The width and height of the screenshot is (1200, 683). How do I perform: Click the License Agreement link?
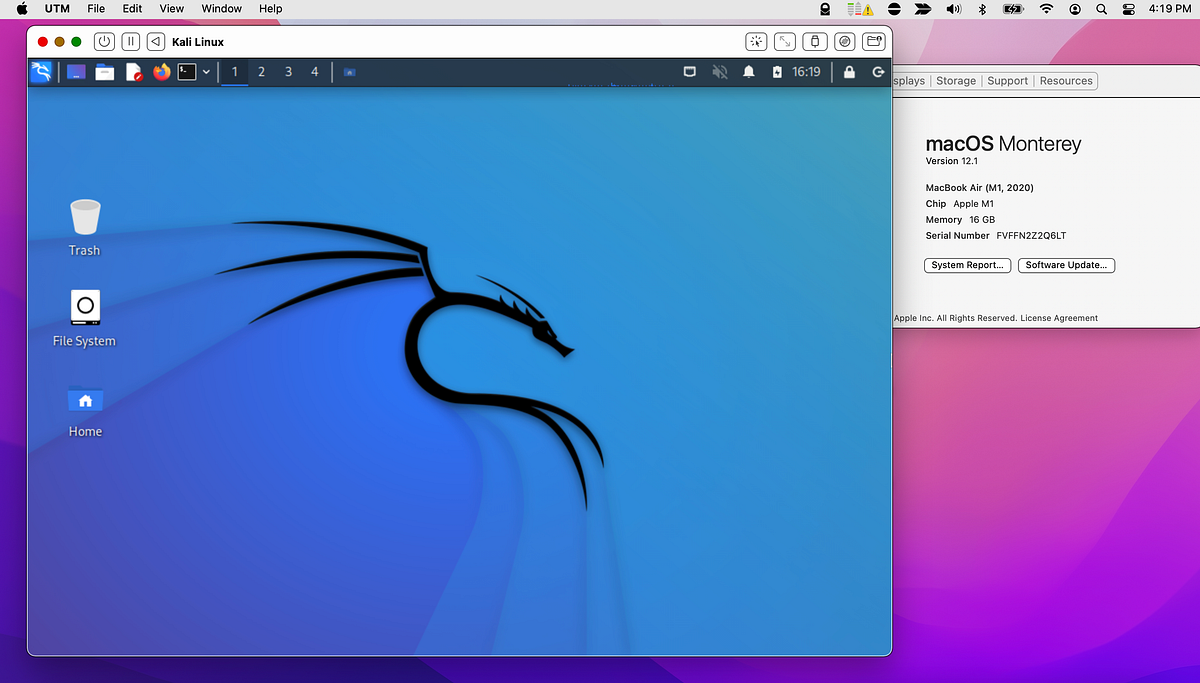click(x=1060, y=317)
